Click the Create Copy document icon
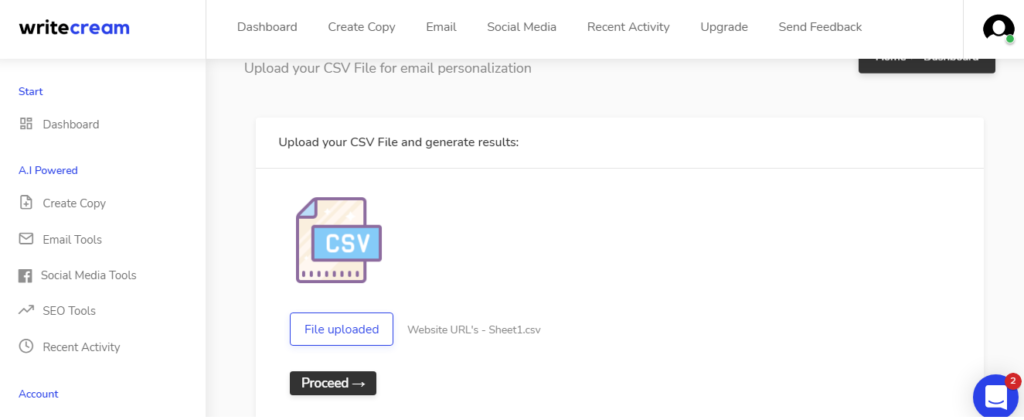1024x420 pixels. [x=26, y=202]
